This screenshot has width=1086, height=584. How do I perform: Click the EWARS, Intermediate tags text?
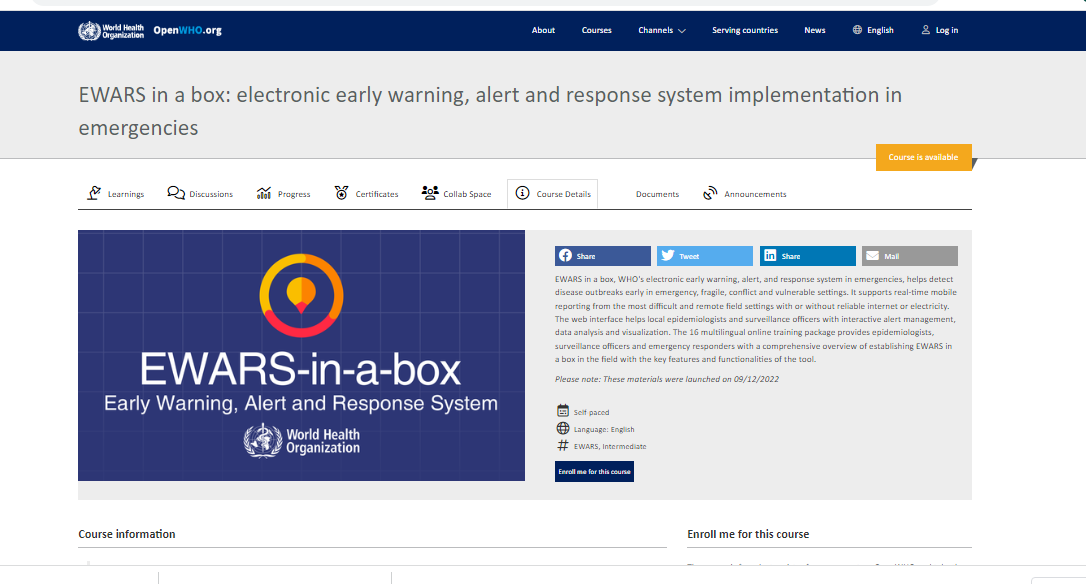point(610,447)
